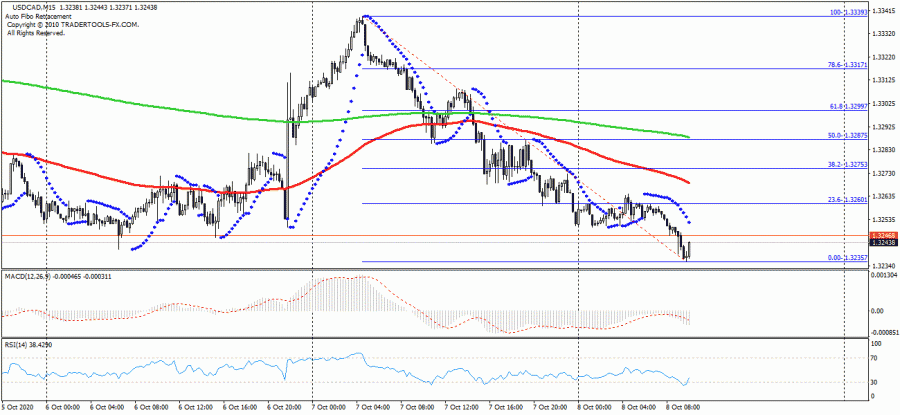The width and height of the screenshot is (900, 415).
Task: Click the 7 Oct 00:00 time label
Action: (x=330, y=409)
